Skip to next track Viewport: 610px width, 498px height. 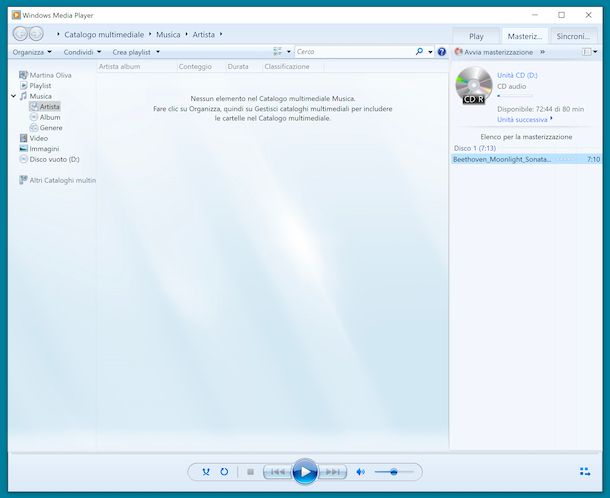pos(333,472)
